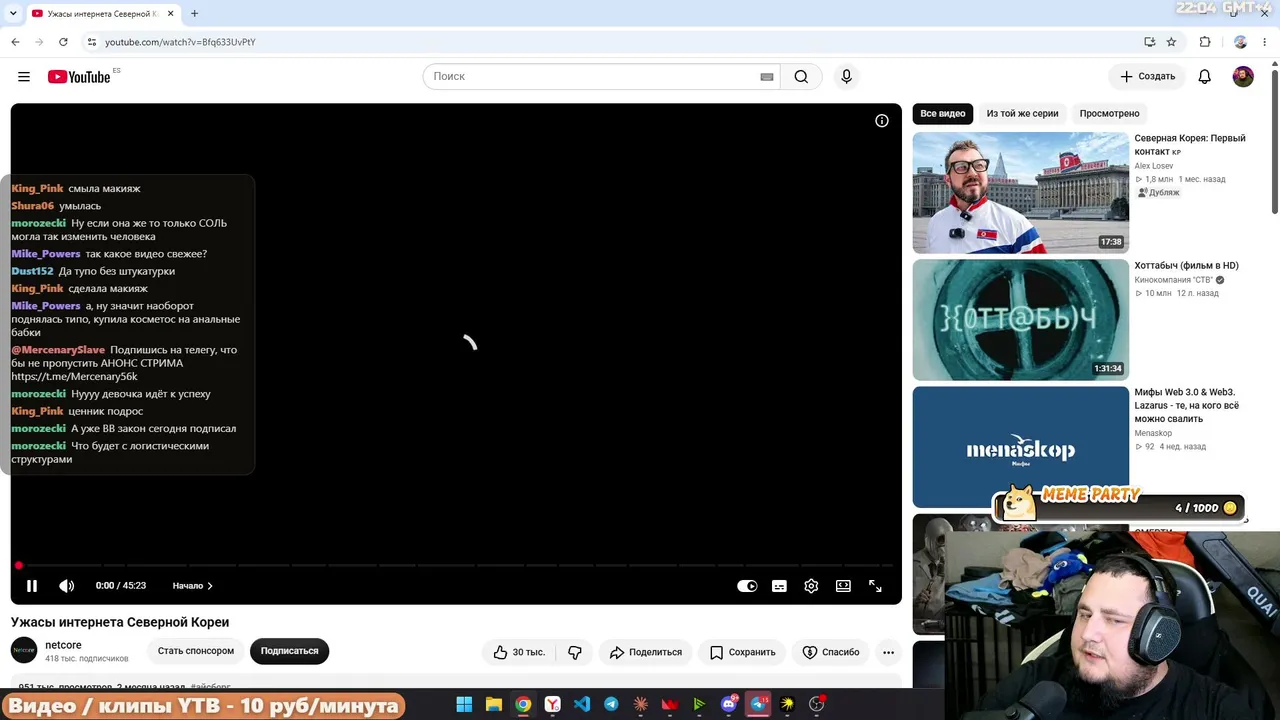
Task: Open title Хоттабыч (фильм в HD)
Action: 1186,266
